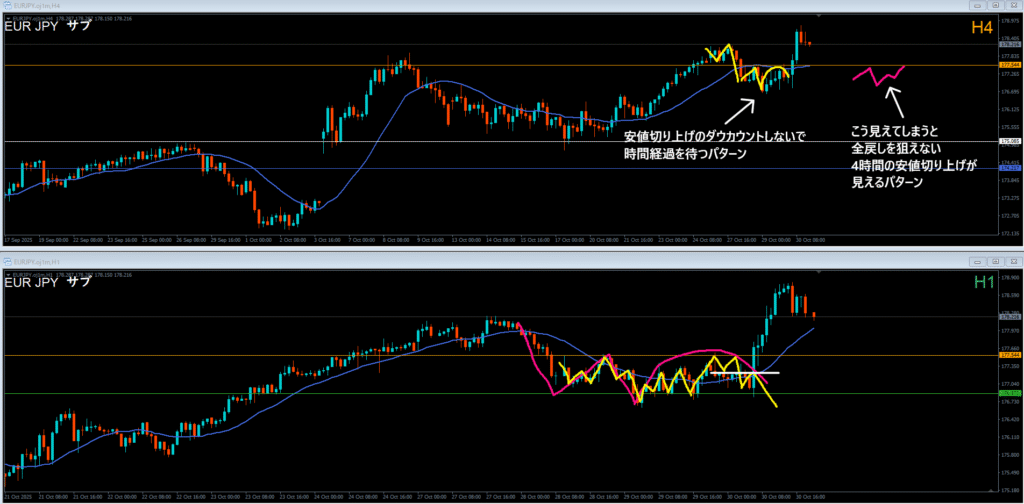1024x504 pixels.
Task: Click the こう見えてしまうと text annotation
Action: pos(892,131)
